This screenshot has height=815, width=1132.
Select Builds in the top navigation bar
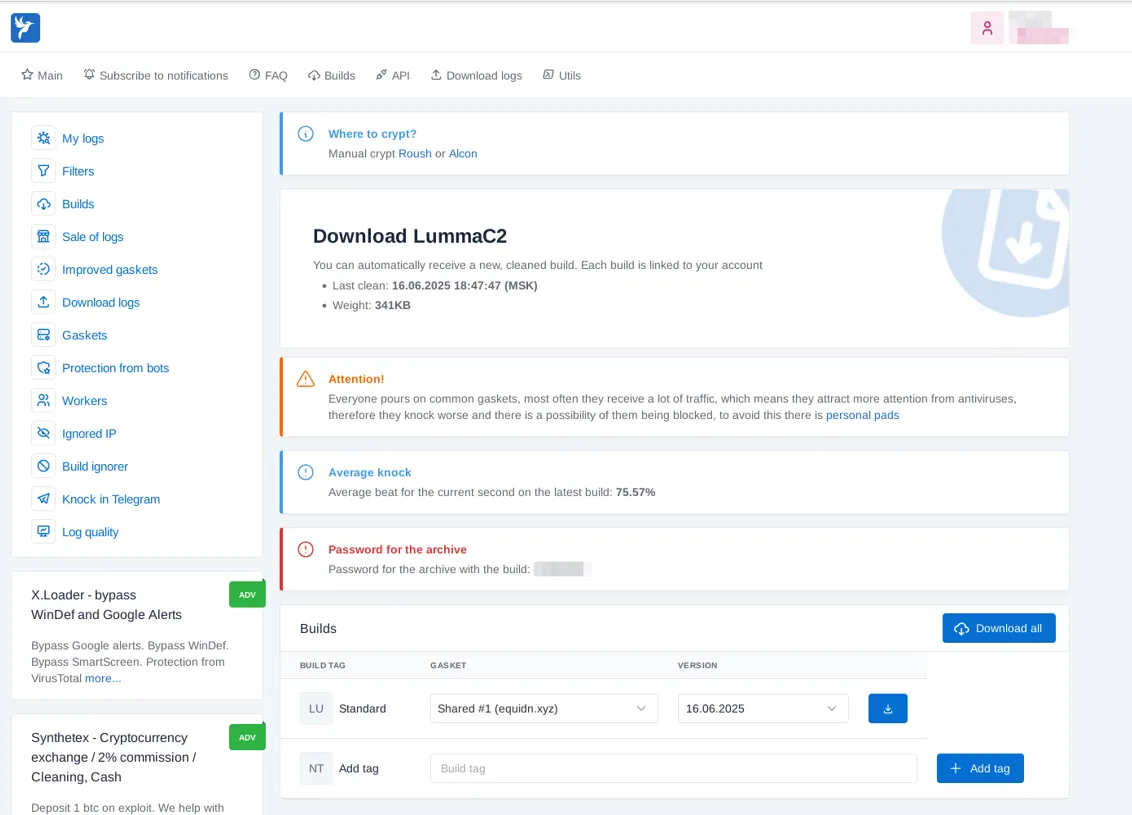[x=331, y=75]
